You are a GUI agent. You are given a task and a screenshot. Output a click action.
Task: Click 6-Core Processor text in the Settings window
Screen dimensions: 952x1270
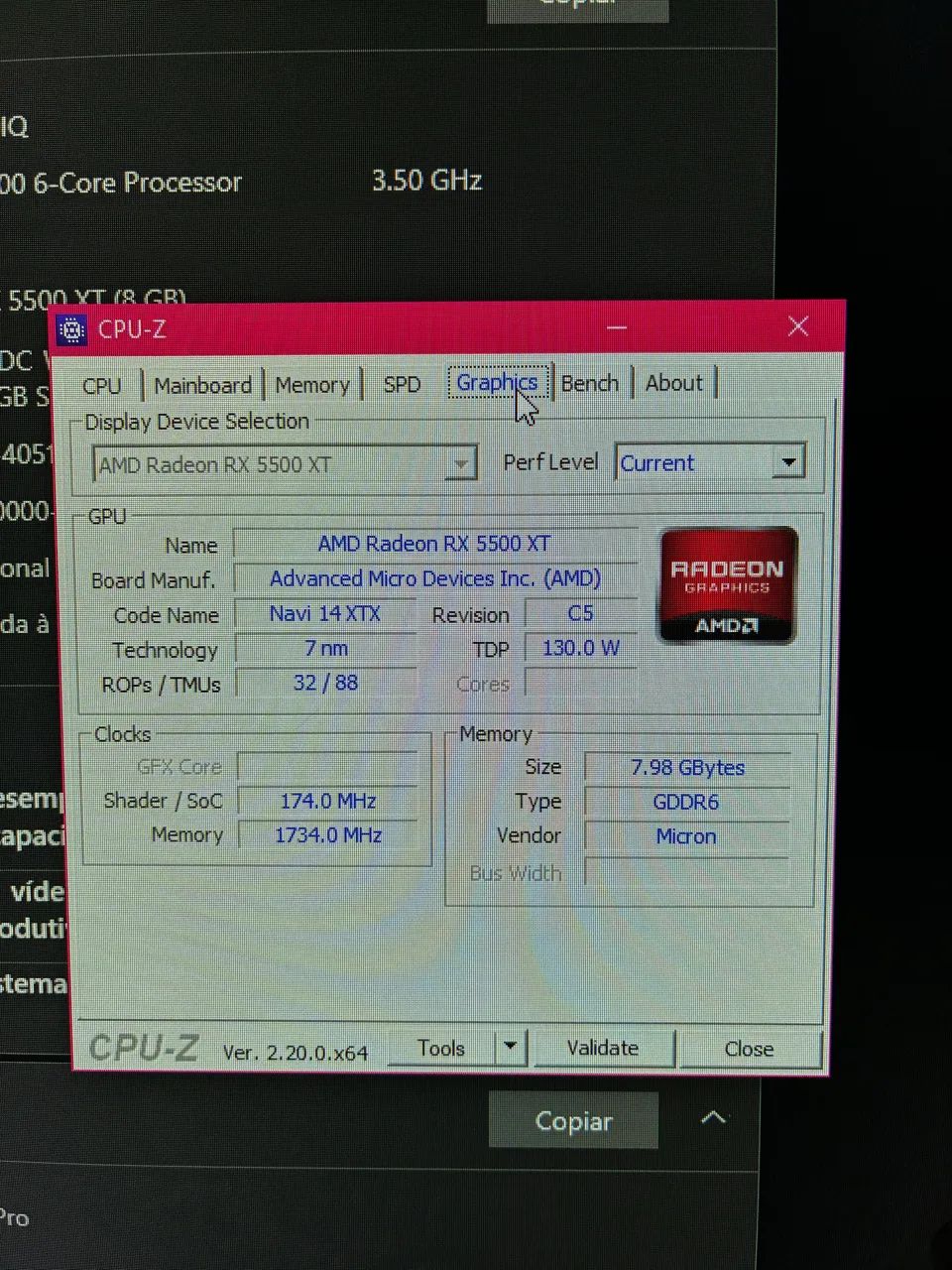tap(138, 183)
